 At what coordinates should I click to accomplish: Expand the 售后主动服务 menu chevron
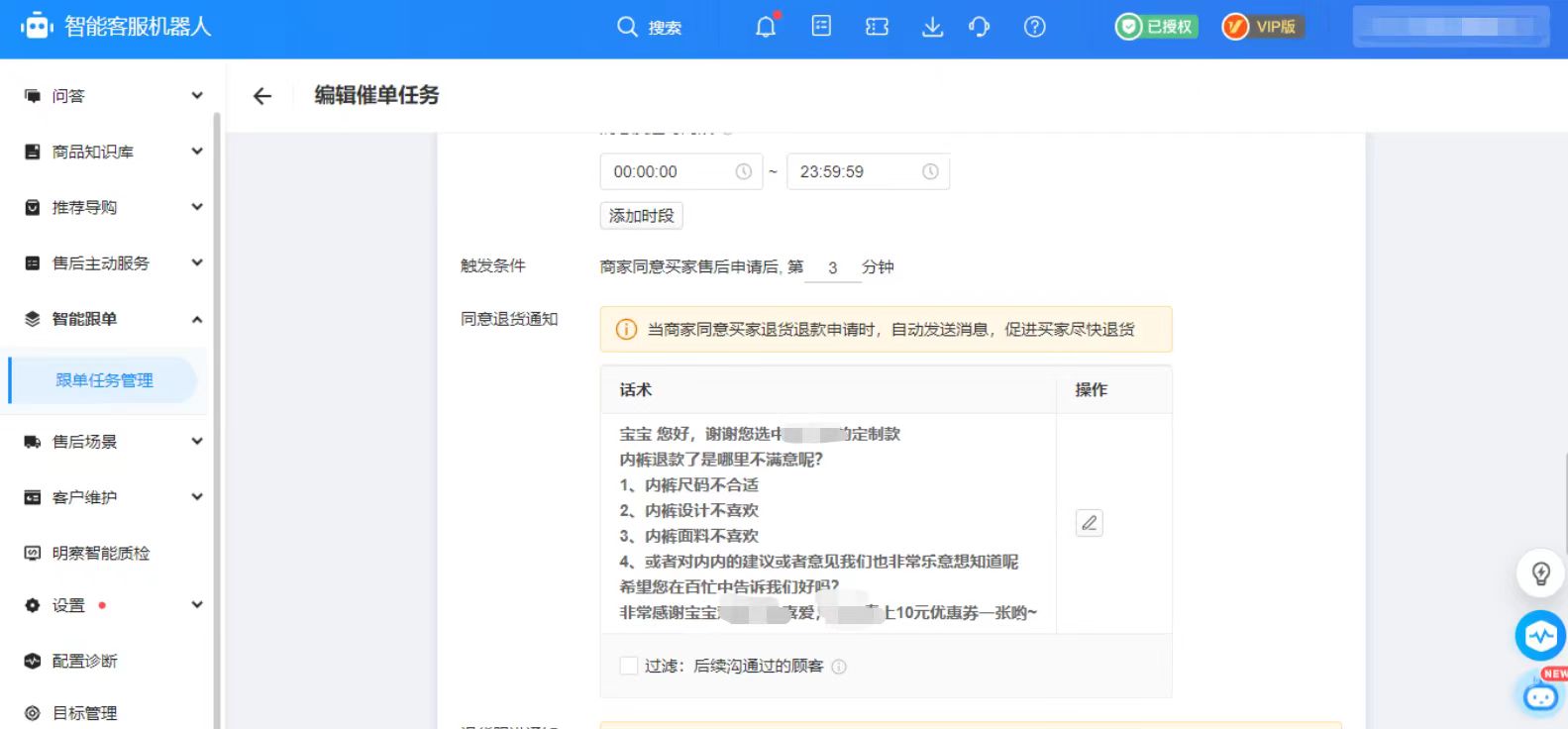click(196, 262)
